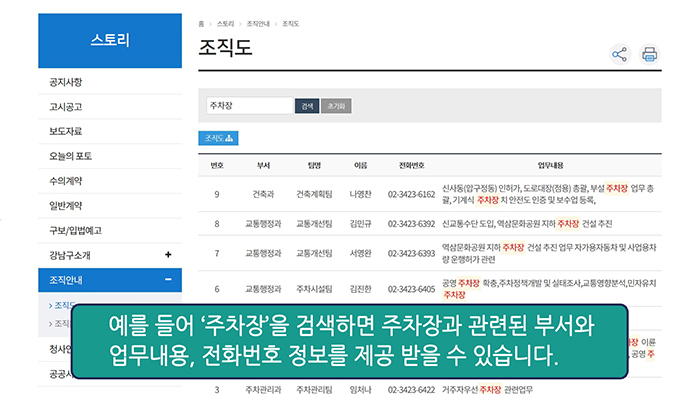700x394 pixels.
Task: Click the 스토리 sidebar header
Action: (x=110, y=41)
